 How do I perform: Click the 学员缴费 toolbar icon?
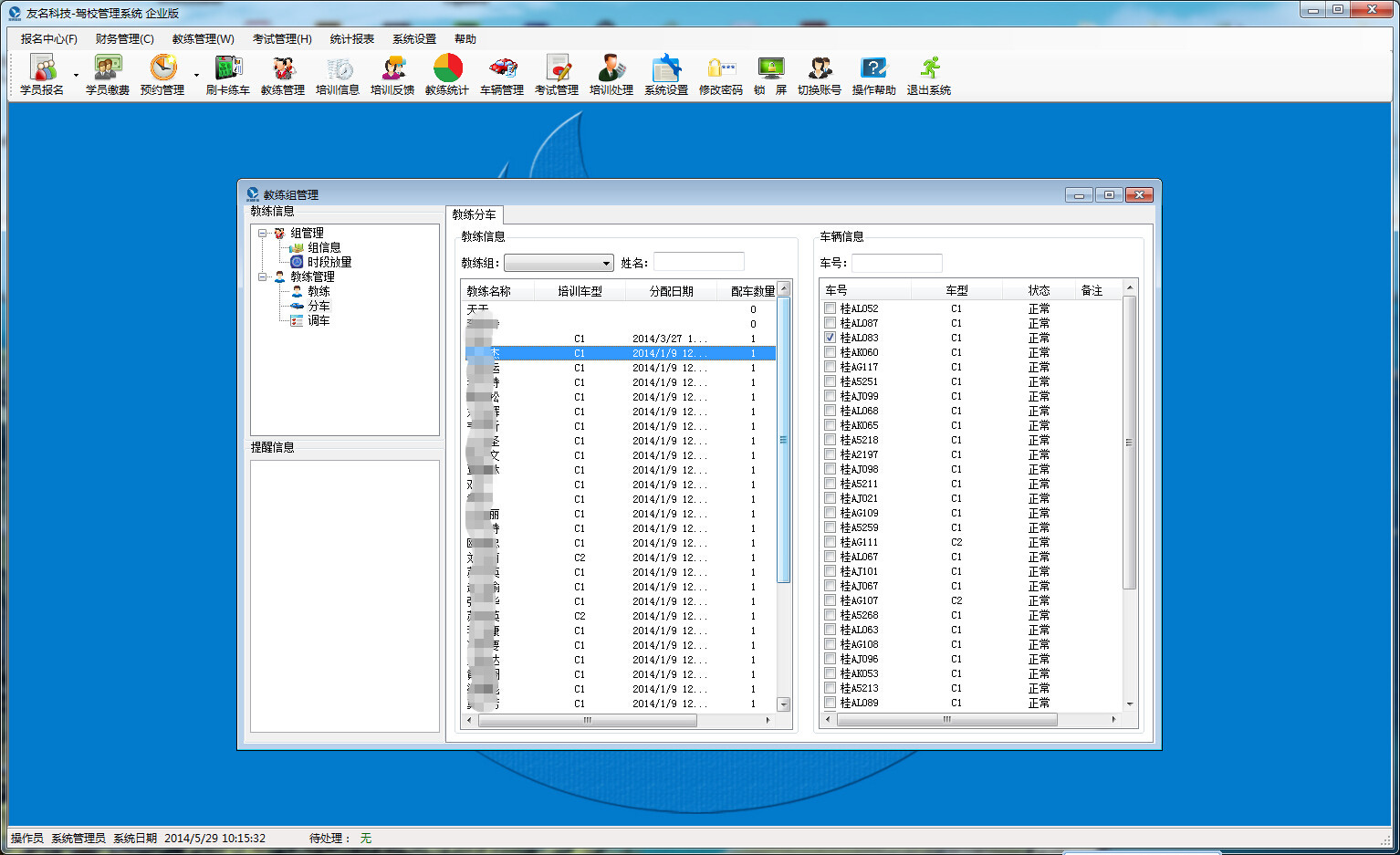pyautogui.click(x=108, y=75)
